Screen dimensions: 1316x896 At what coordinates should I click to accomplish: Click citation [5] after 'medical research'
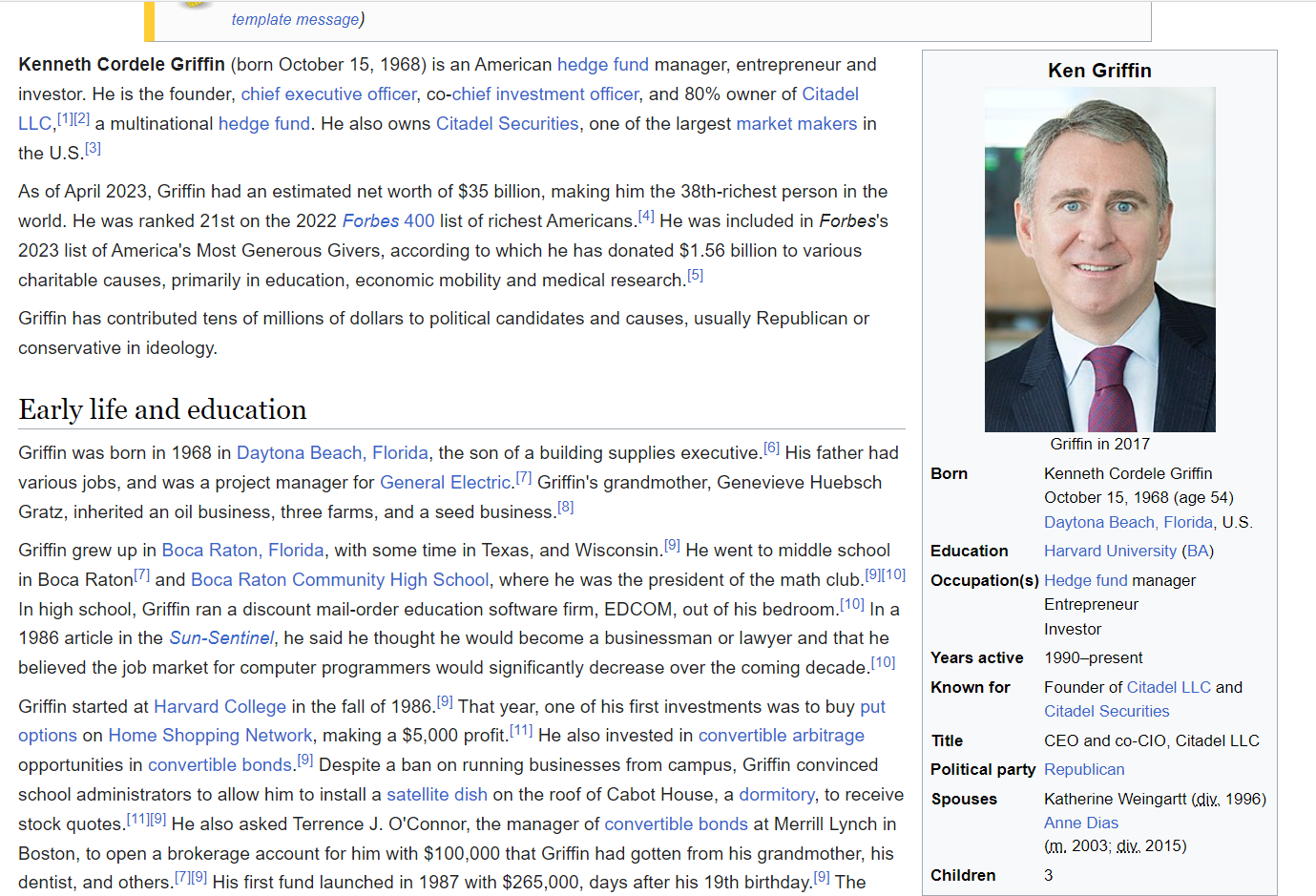coord(695,275)
